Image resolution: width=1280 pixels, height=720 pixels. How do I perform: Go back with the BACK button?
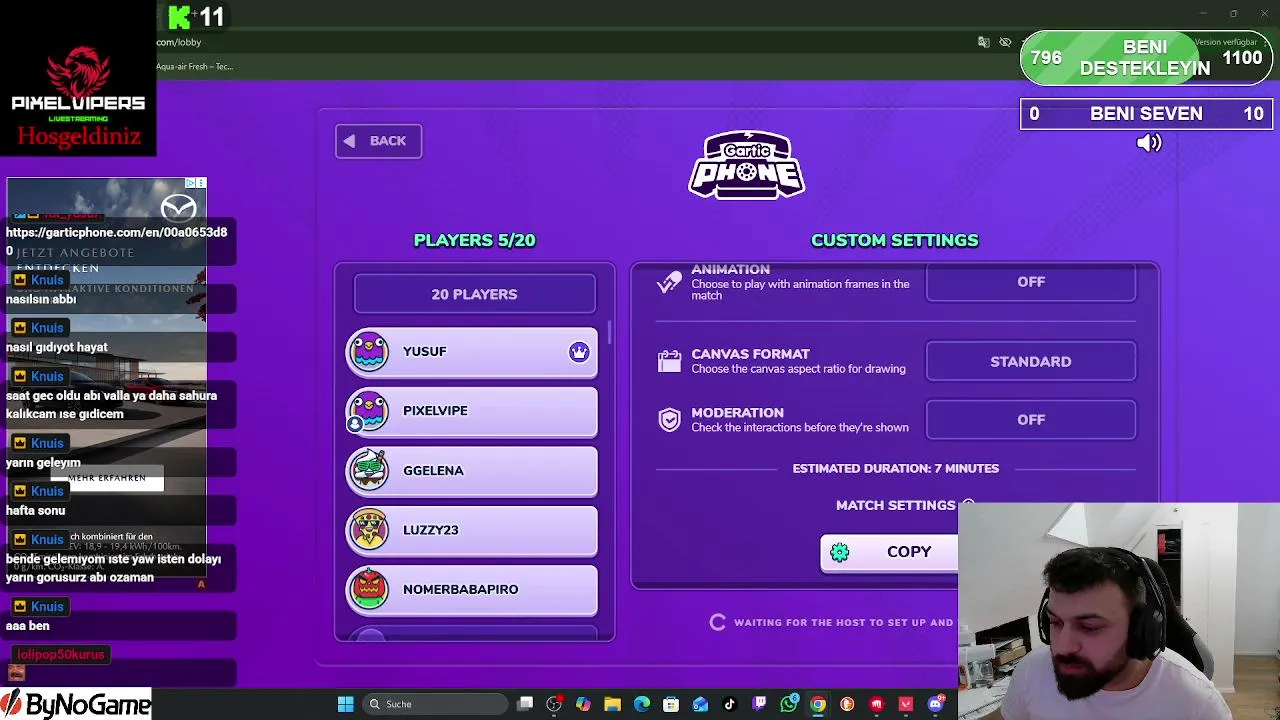tap(378, 141)
